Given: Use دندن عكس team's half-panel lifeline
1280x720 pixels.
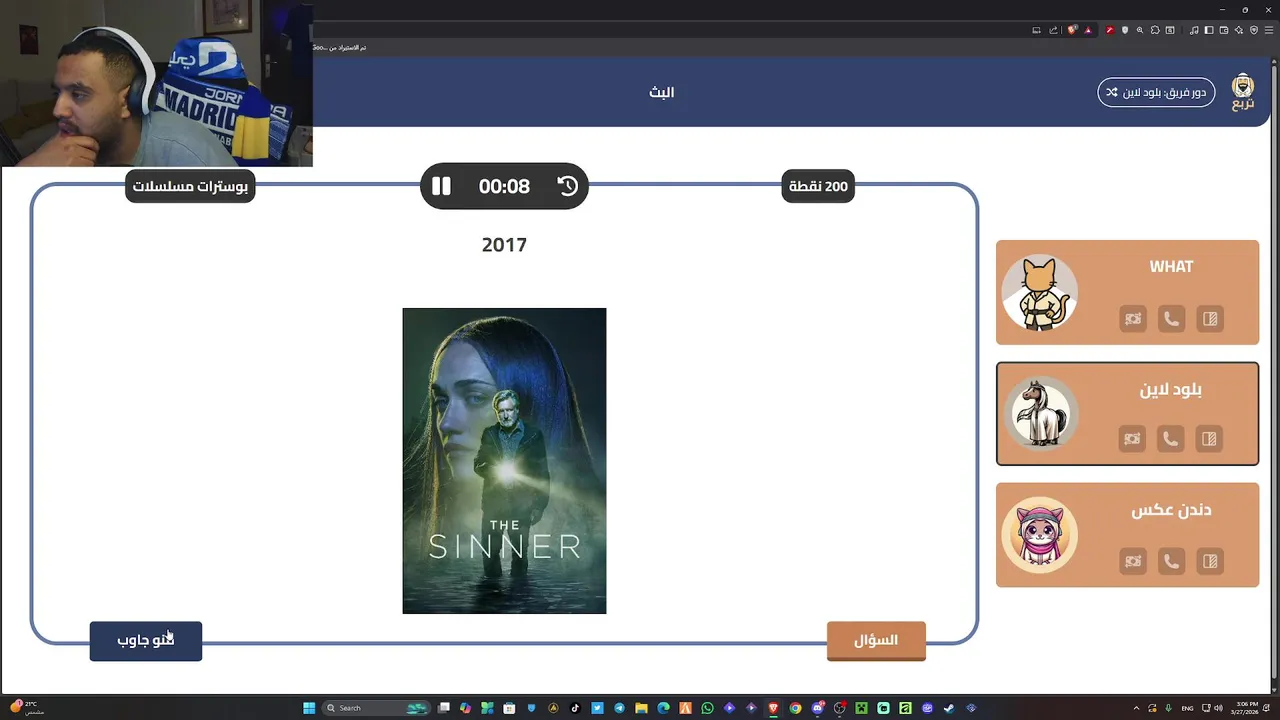Looking at the screenshot, I should click(1210, 561).
